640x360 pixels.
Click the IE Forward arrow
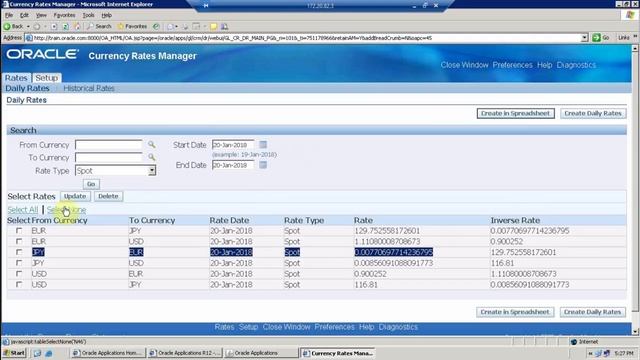[37, 27]
